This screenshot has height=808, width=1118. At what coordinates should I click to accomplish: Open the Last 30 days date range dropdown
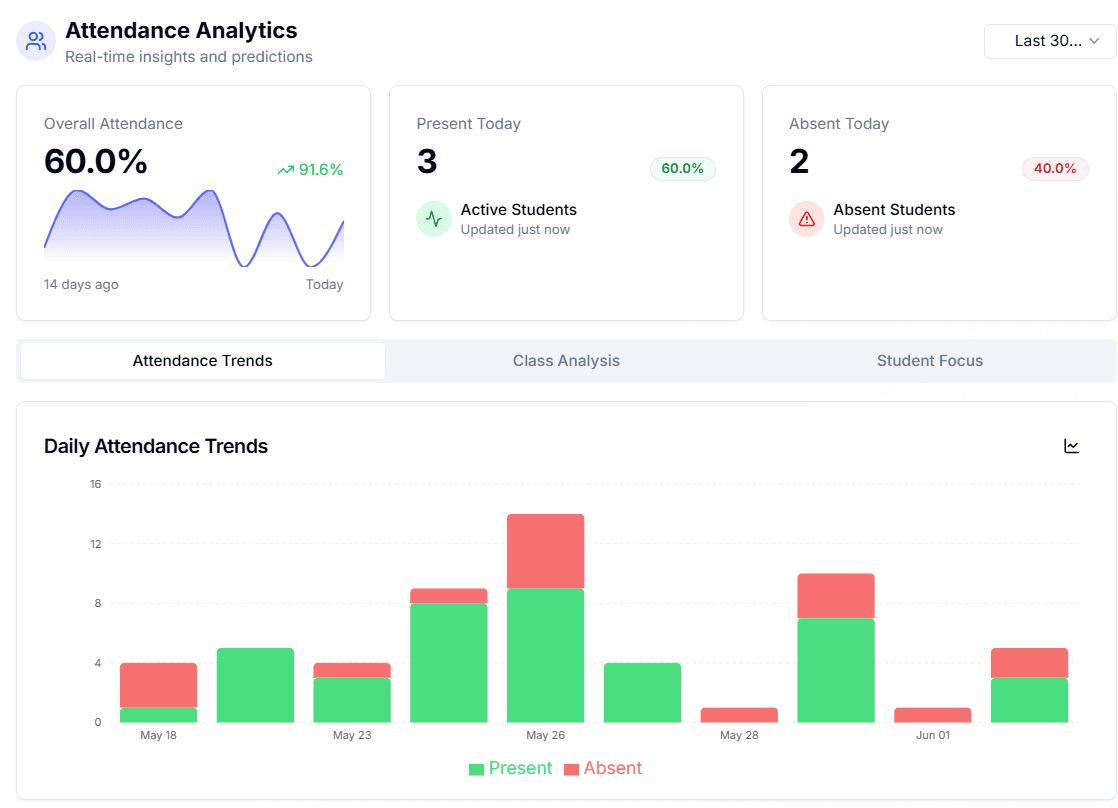[x=1050, y=41]
